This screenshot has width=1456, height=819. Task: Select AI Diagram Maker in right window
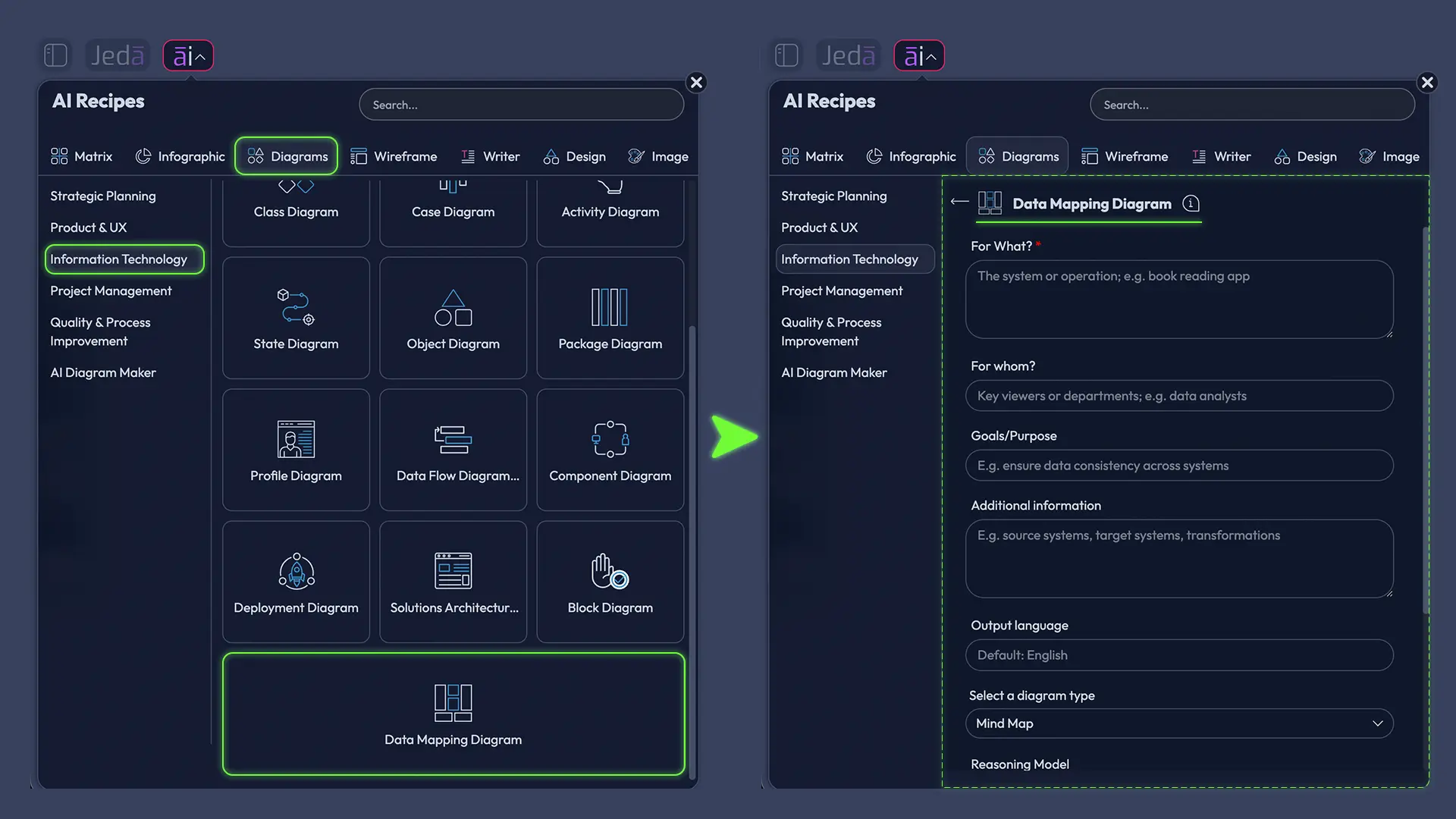click(x=834, y=372)
